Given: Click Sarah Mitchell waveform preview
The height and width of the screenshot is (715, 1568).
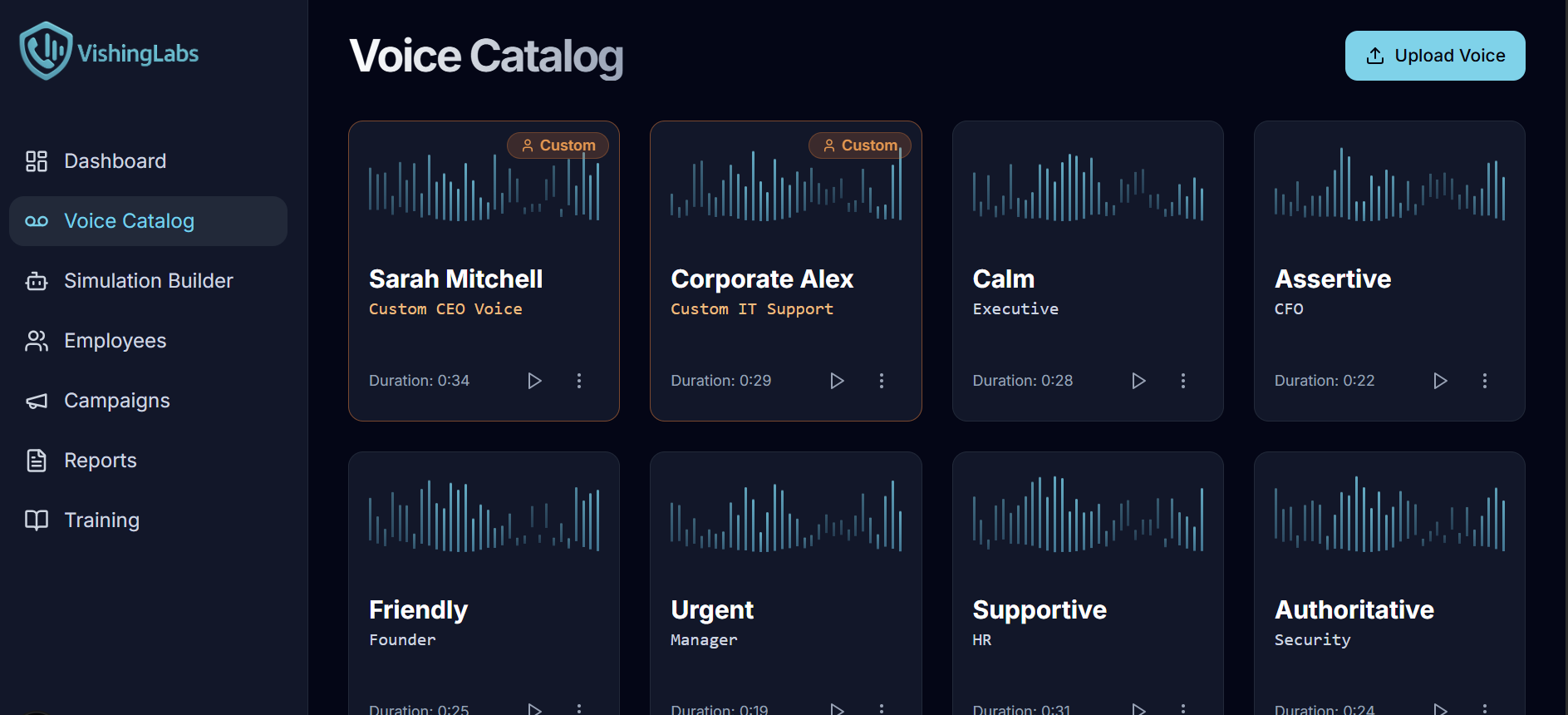Looking at the screenshot, I should [484, 186].
